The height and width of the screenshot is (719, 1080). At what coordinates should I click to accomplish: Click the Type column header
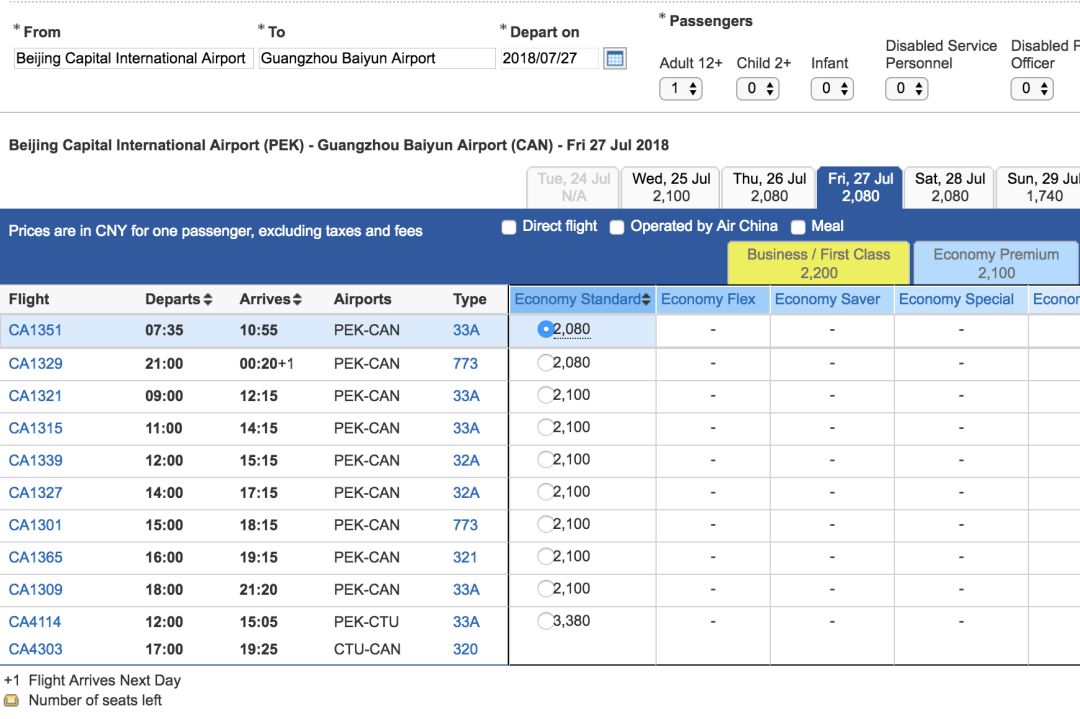click(x=470, y=300)
